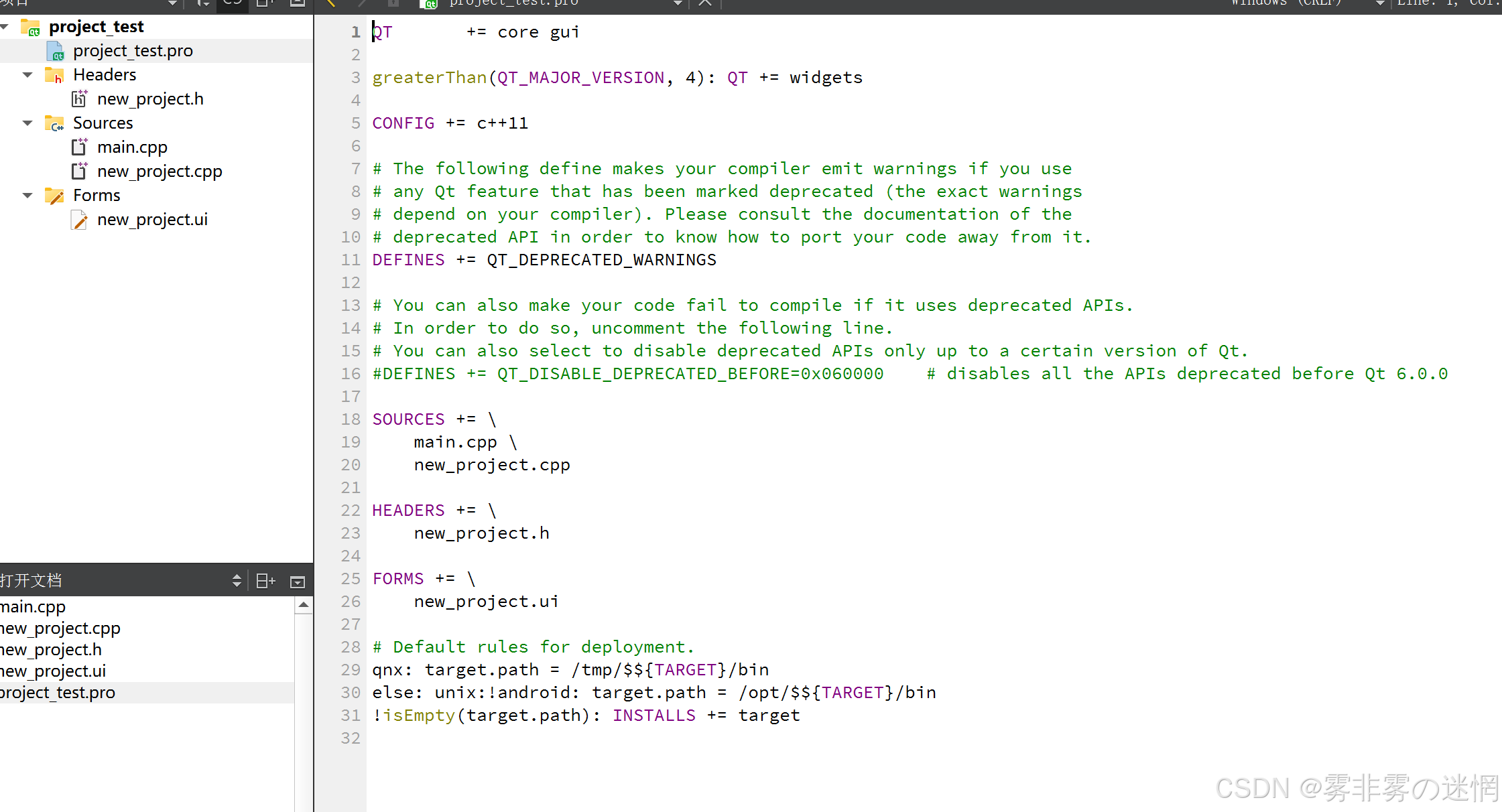Click the pencil form icon for new_project.ui
Viewport: 1502px width, 812px height.
[79, 220]
